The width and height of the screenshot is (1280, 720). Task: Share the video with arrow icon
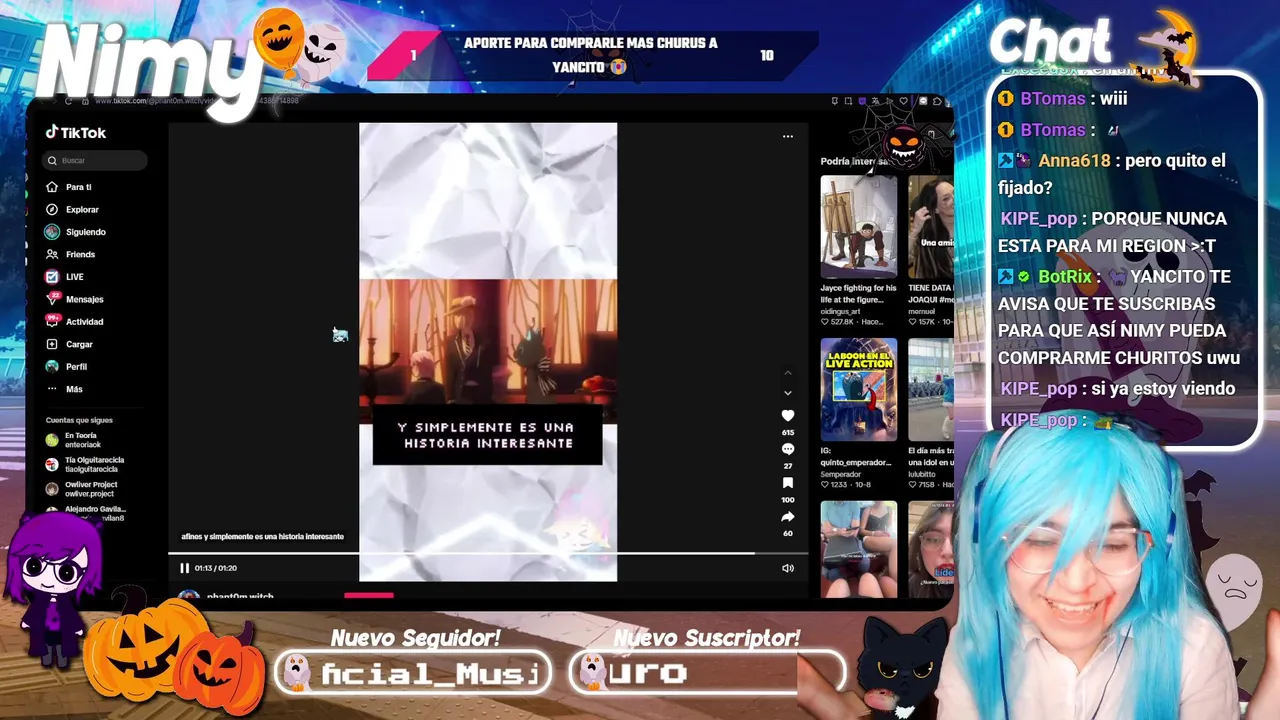[788, 517]
